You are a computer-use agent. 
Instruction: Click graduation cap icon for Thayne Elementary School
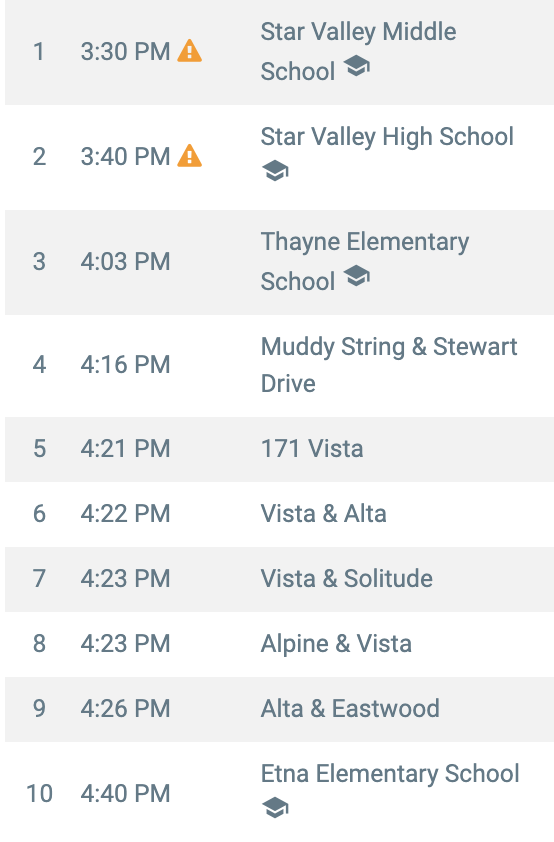tap(356, 277)
